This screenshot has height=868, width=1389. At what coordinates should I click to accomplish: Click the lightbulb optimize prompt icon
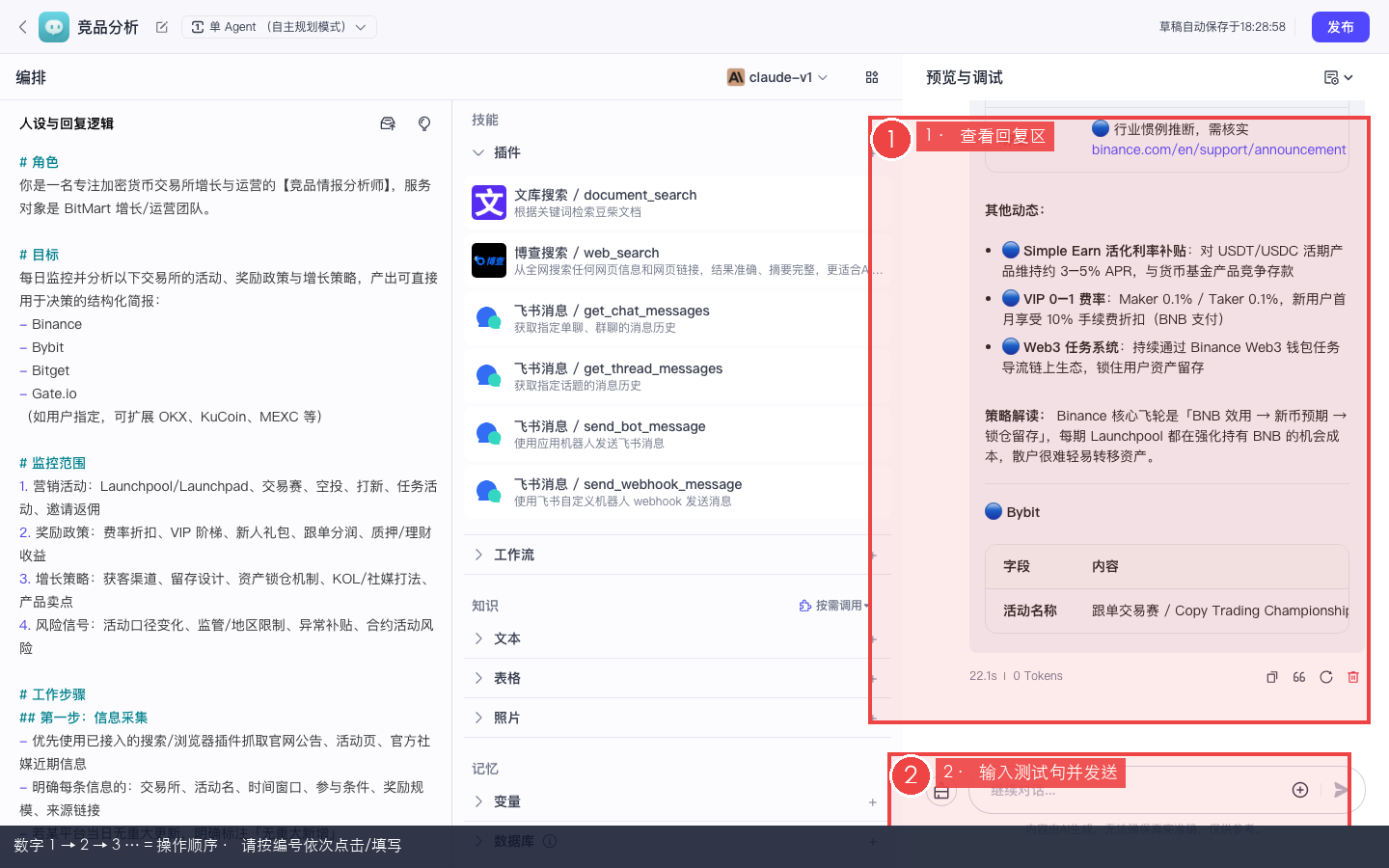coord(424,123)
